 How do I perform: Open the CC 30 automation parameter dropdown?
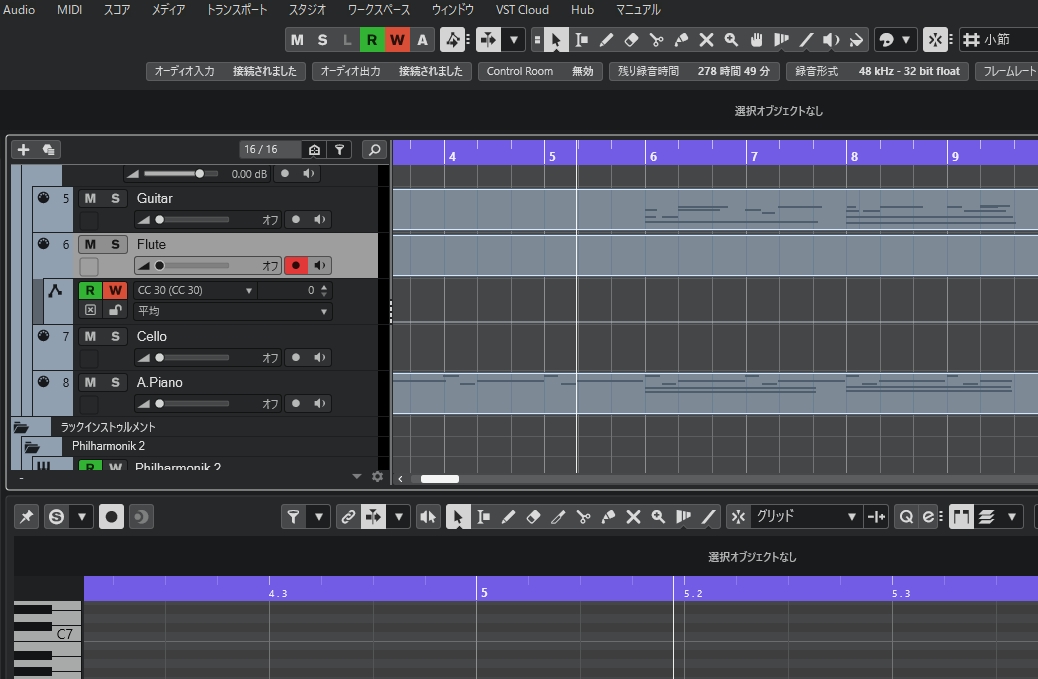[x=249, y=291]
